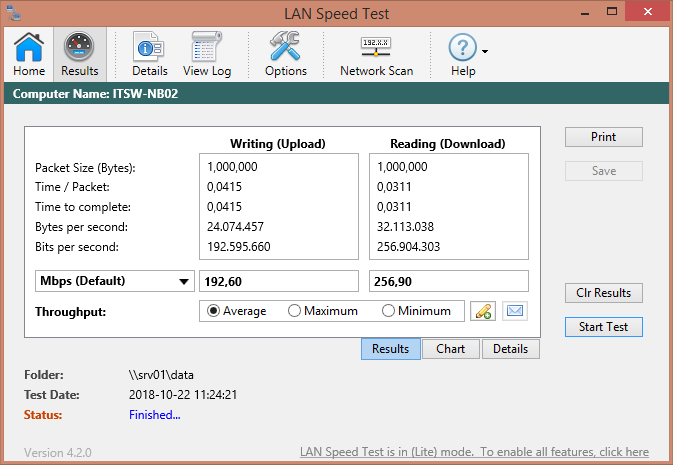
Task: Click the upload throughput value field
Action: [279, 281]
